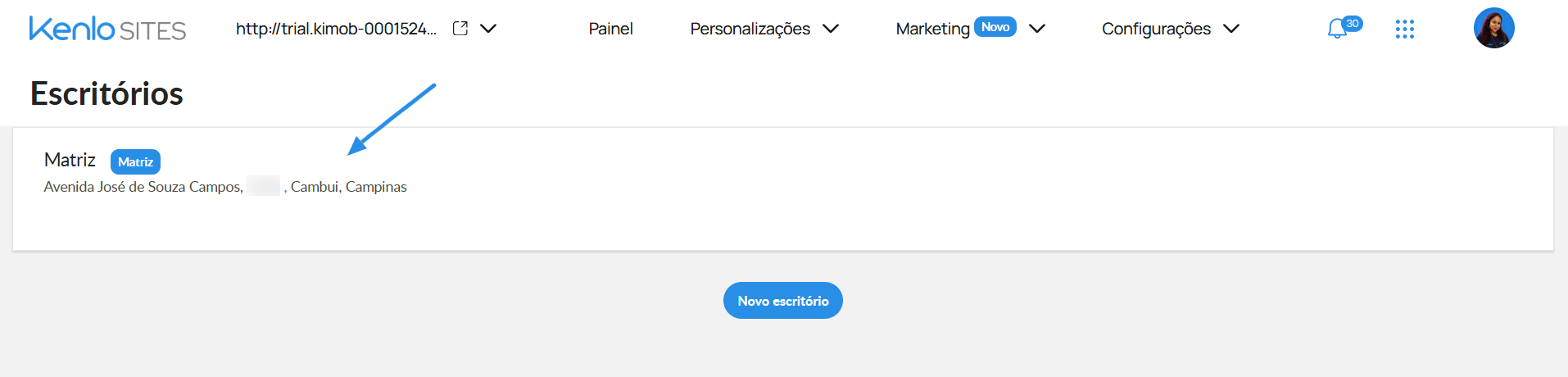The image size is (1568, 377).
Task: Open the Configurações menu
Action: coord(1156,29)
